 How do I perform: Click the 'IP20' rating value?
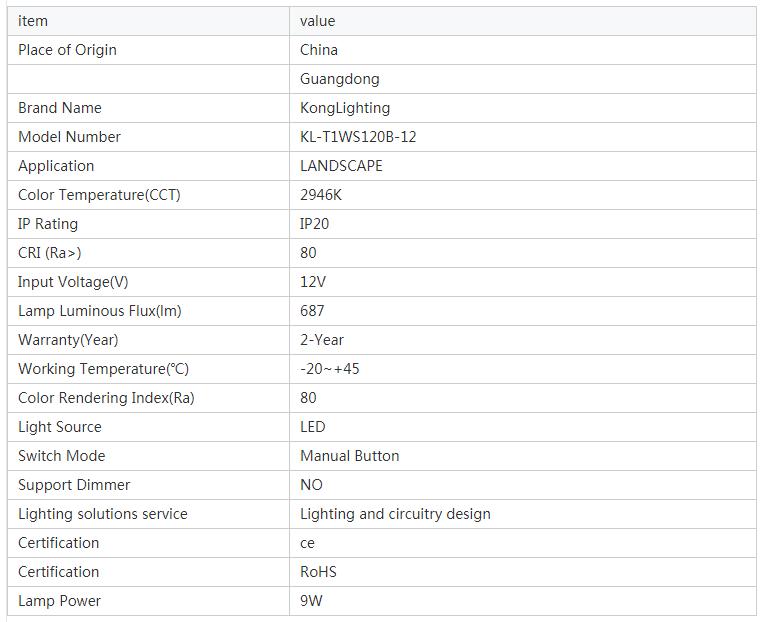click(314, 224)
